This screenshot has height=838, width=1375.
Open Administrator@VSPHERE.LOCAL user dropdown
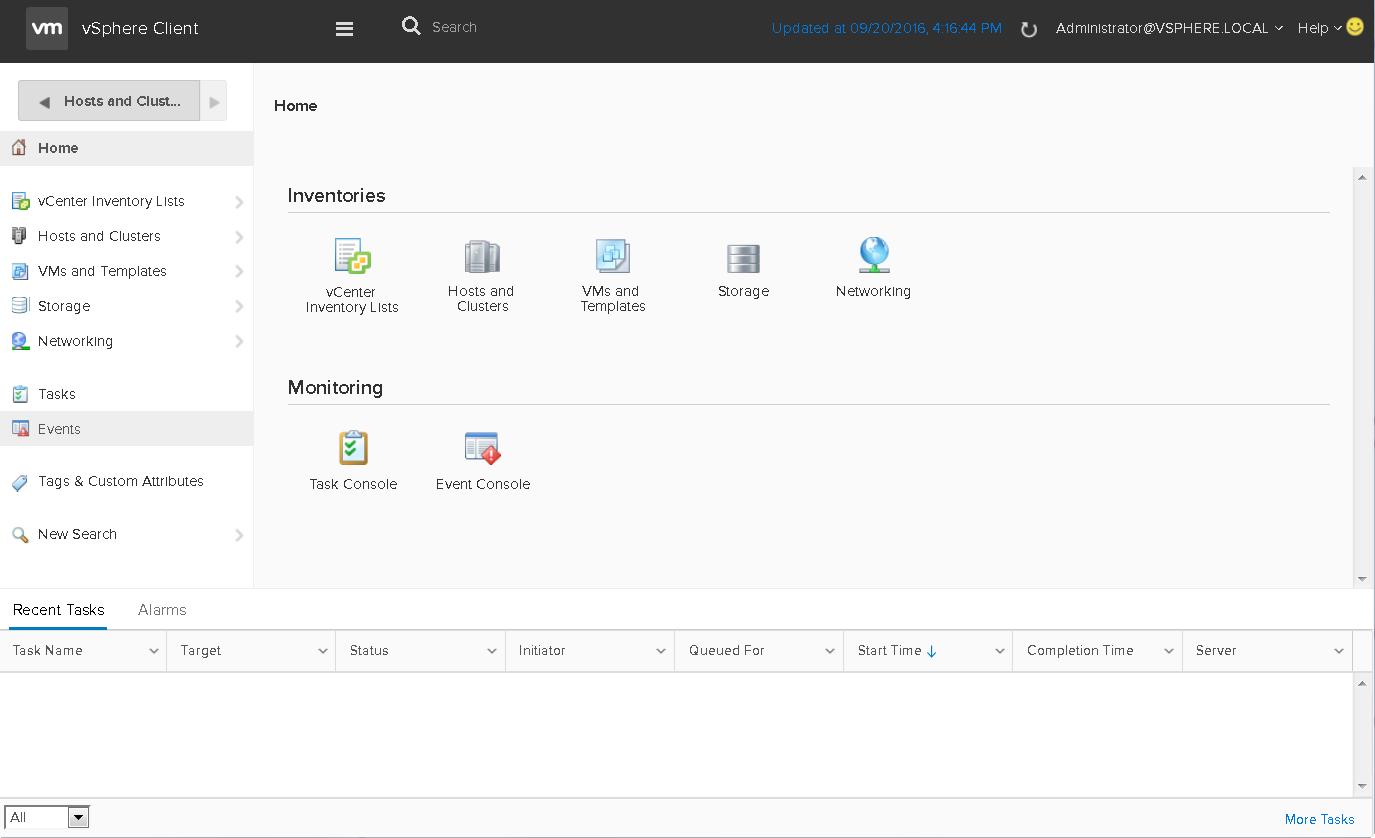(x=1169, y=28)
